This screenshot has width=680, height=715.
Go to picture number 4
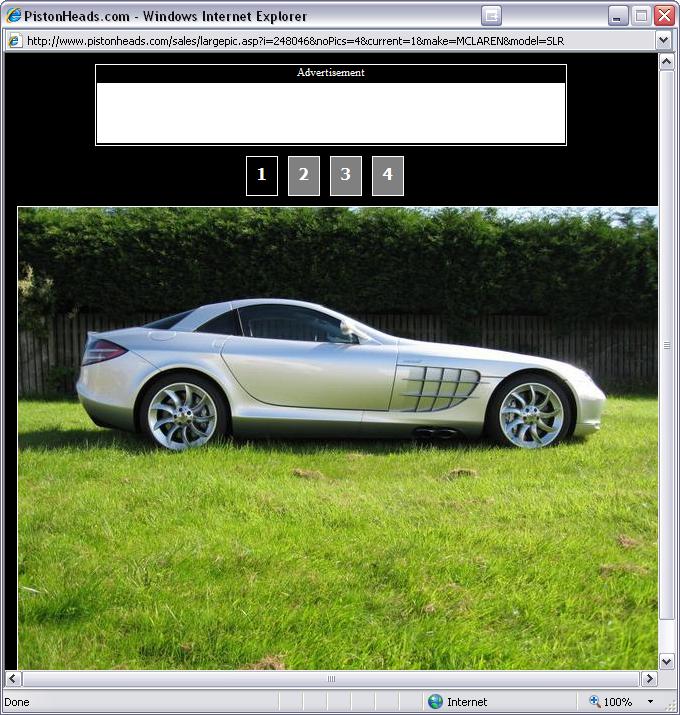point(388,176)
